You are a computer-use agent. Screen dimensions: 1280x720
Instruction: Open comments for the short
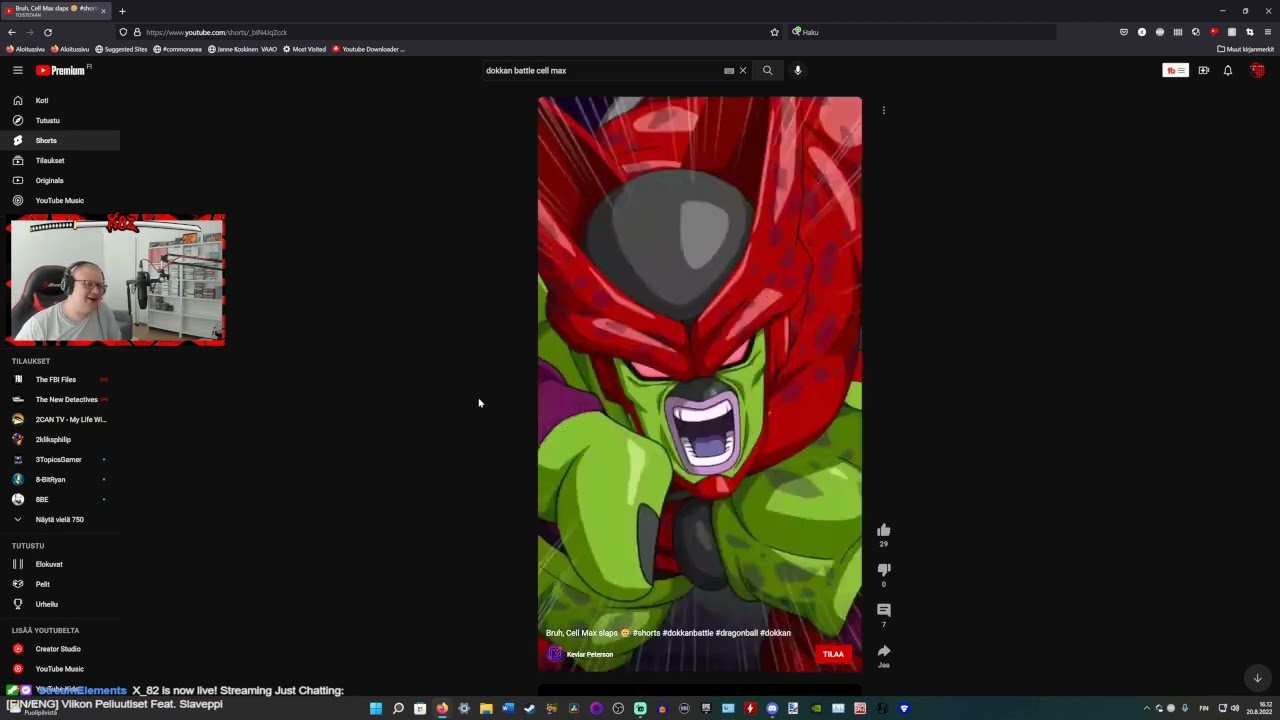pos(884,610)
